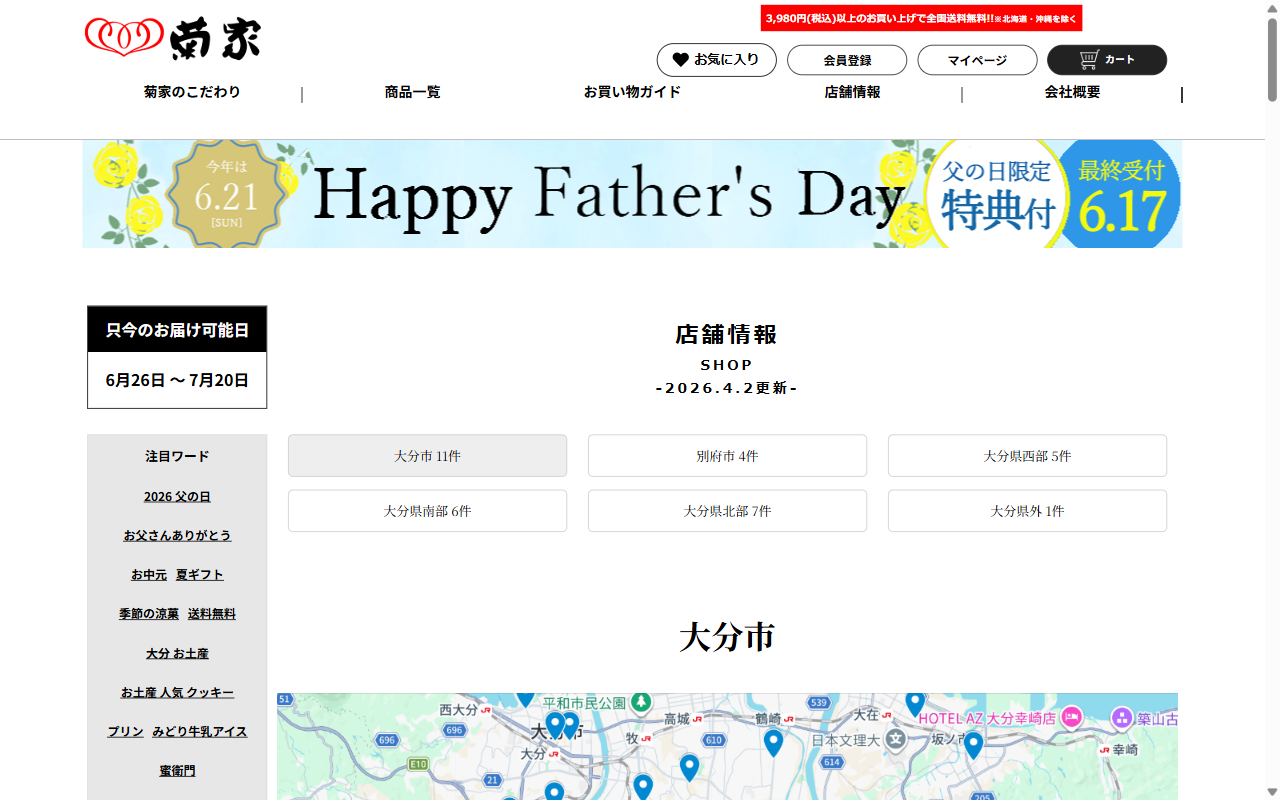Open 会社概要 menu item
The image size is (1280, 800).
[1072, 92]
